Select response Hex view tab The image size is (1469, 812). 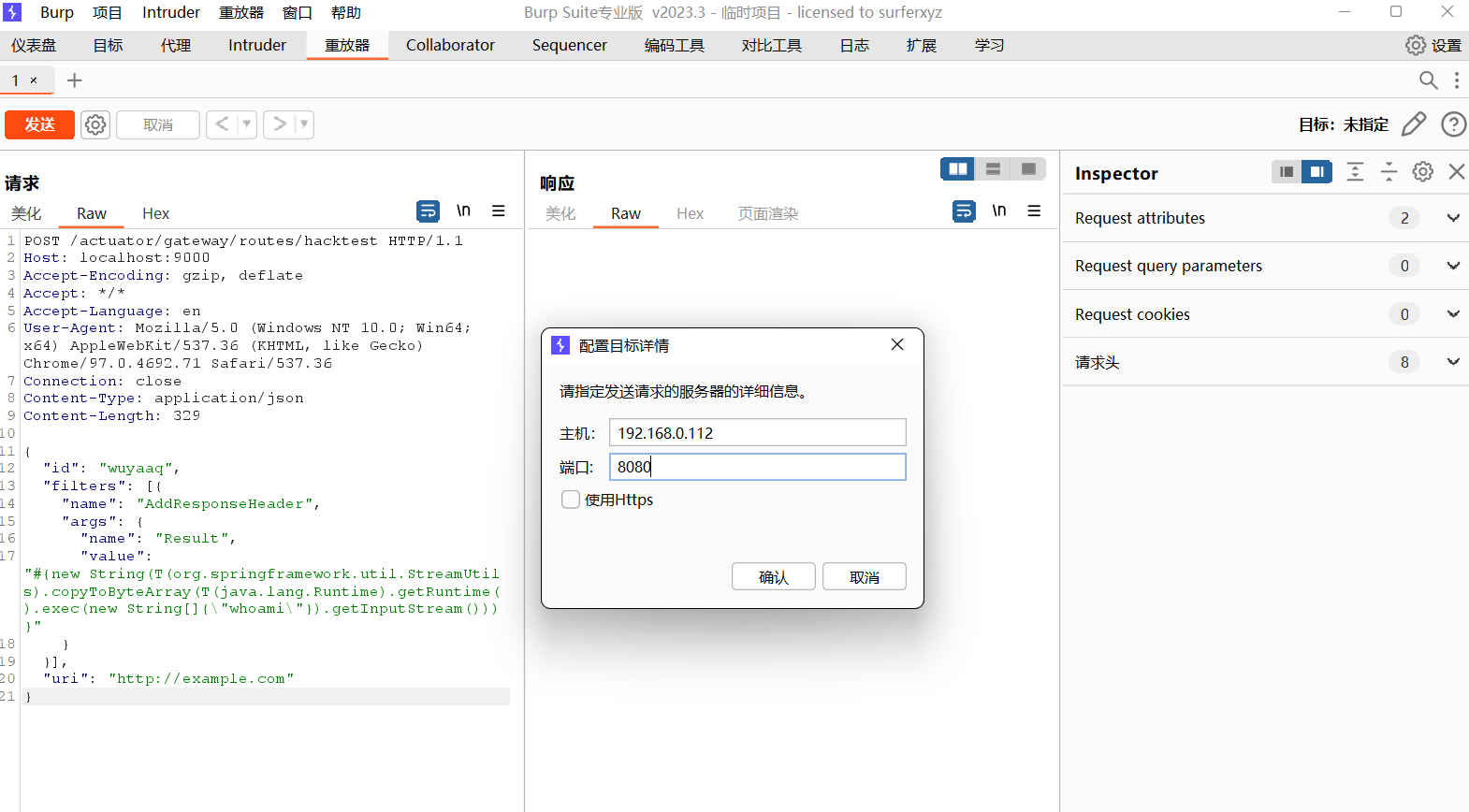tap(690, 213)
